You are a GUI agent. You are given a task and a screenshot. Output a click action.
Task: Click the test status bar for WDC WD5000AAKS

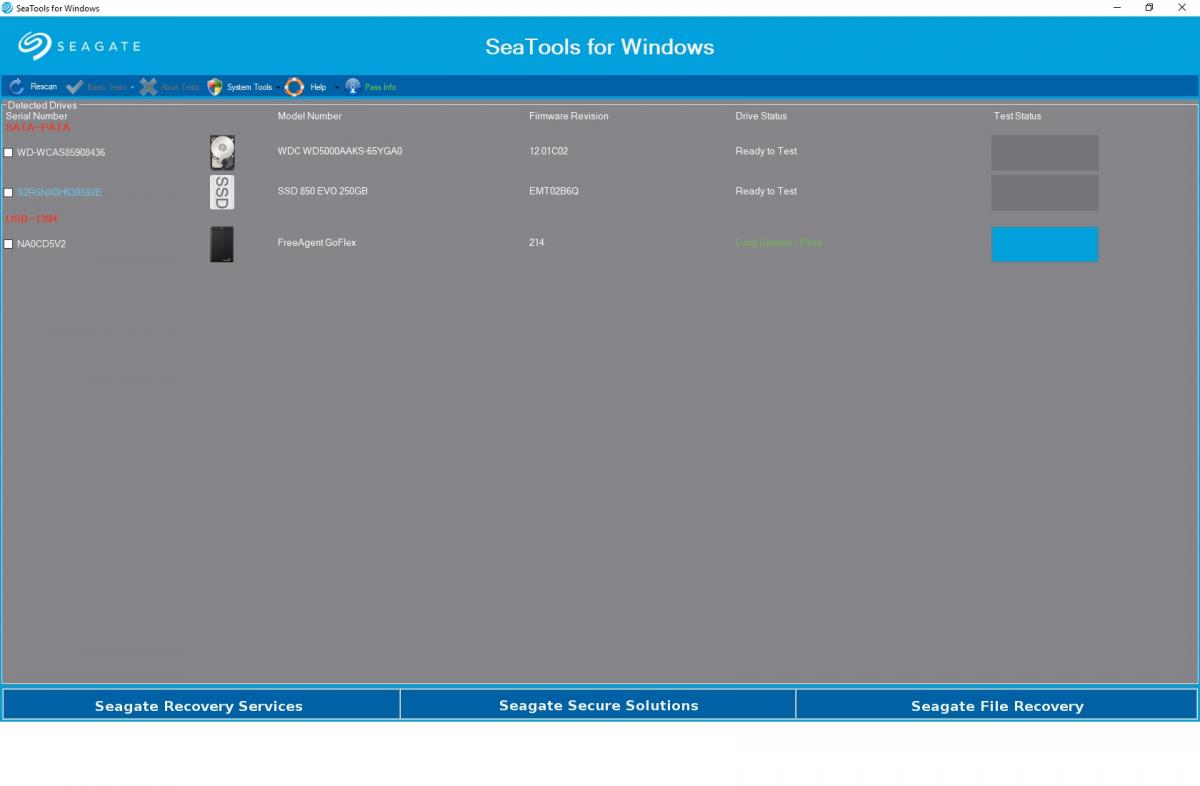pyautogui.click(x=1045, y=153)
